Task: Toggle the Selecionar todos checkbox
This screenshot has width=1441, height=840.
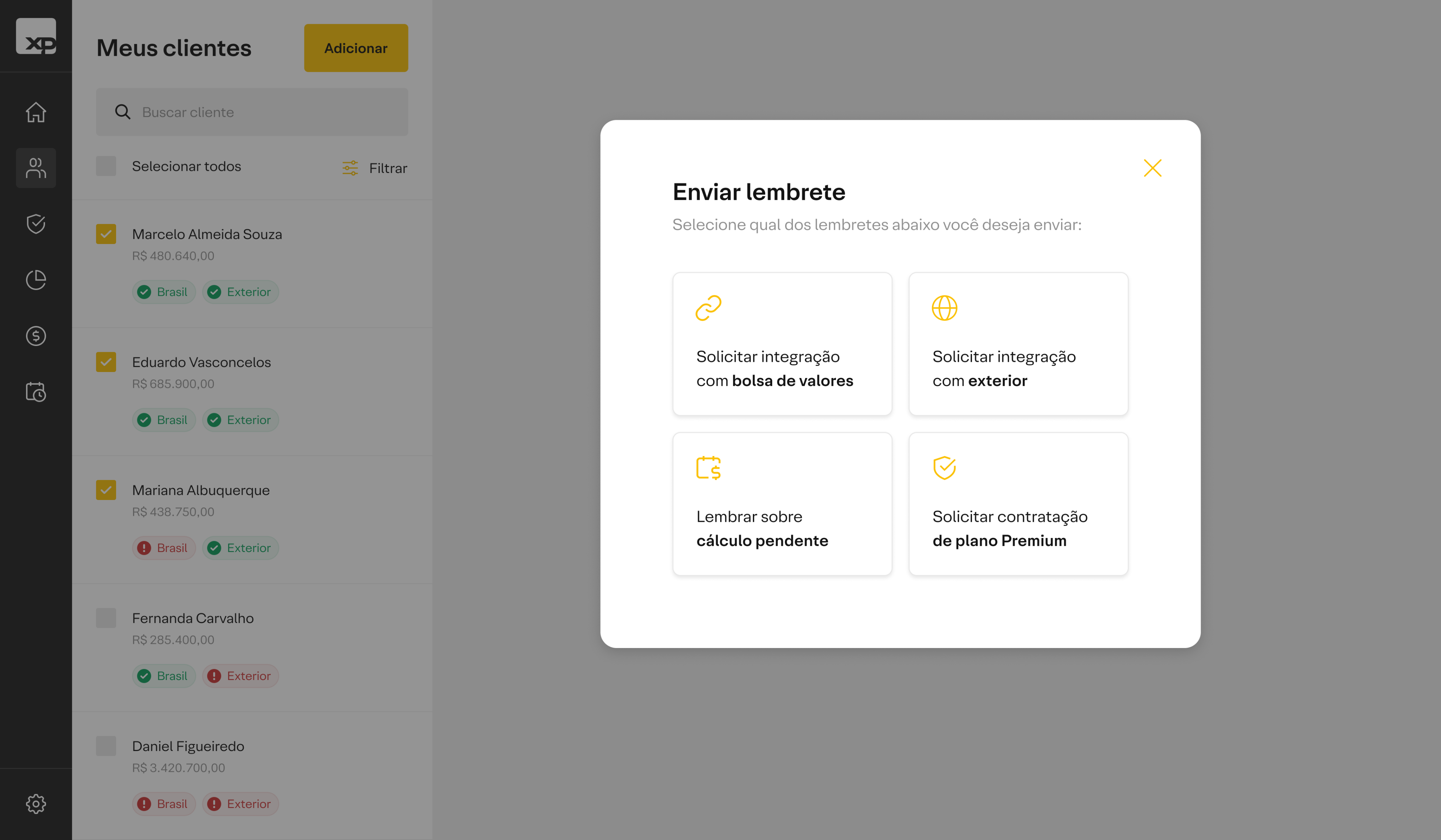Action: point(106,166)
